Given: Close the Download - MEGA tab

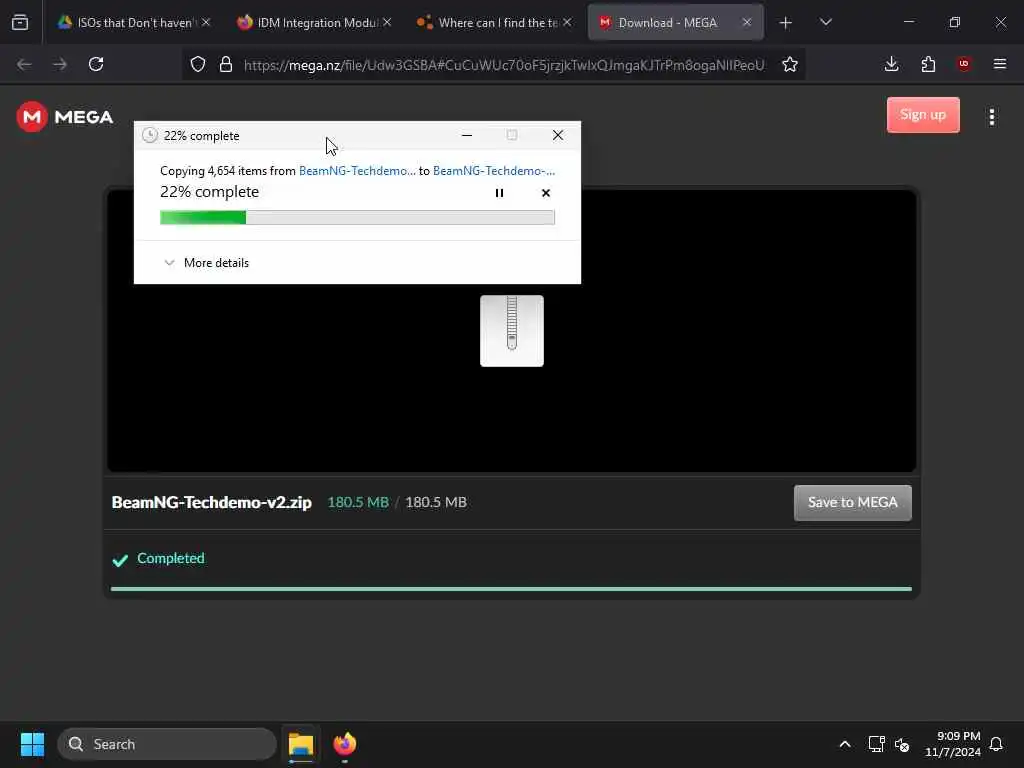Looking at the screenshot, I should click(746, 22).
